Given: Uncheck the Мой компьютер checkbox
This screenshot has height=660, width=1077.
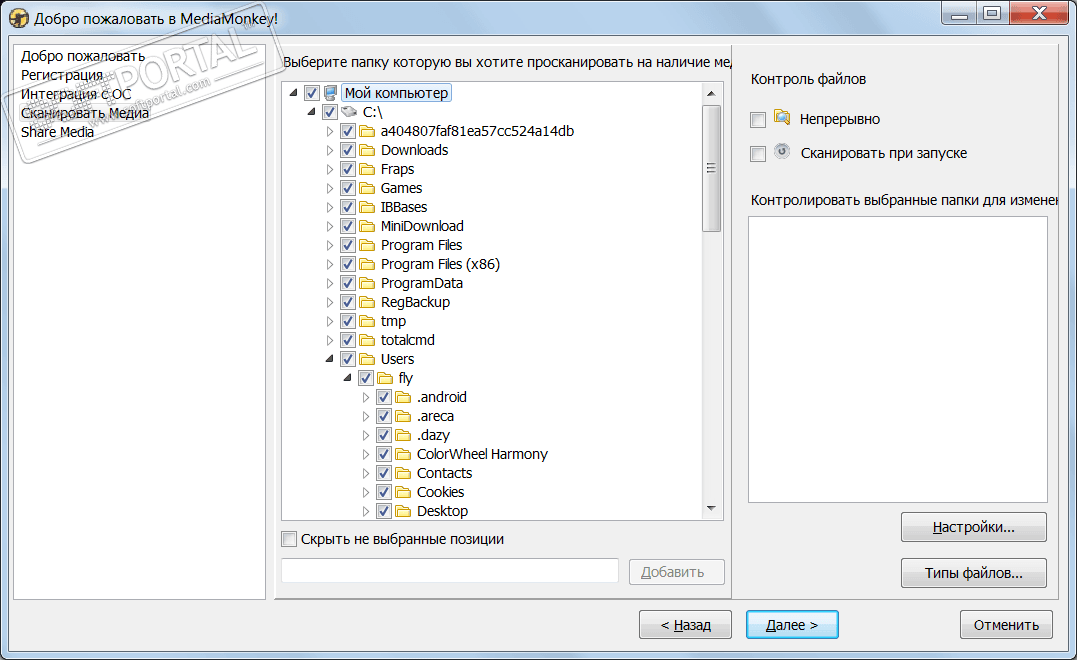Looking at the screenshot, I should click(312, 93).
